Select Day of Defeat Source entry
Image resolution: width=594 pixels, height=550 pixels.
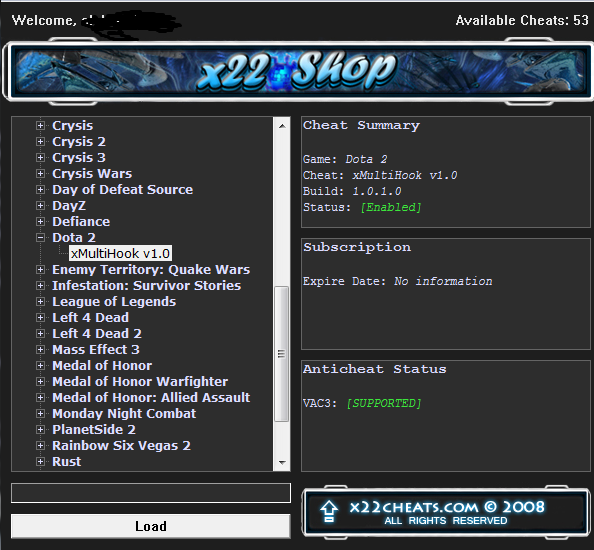coord(122,189)
